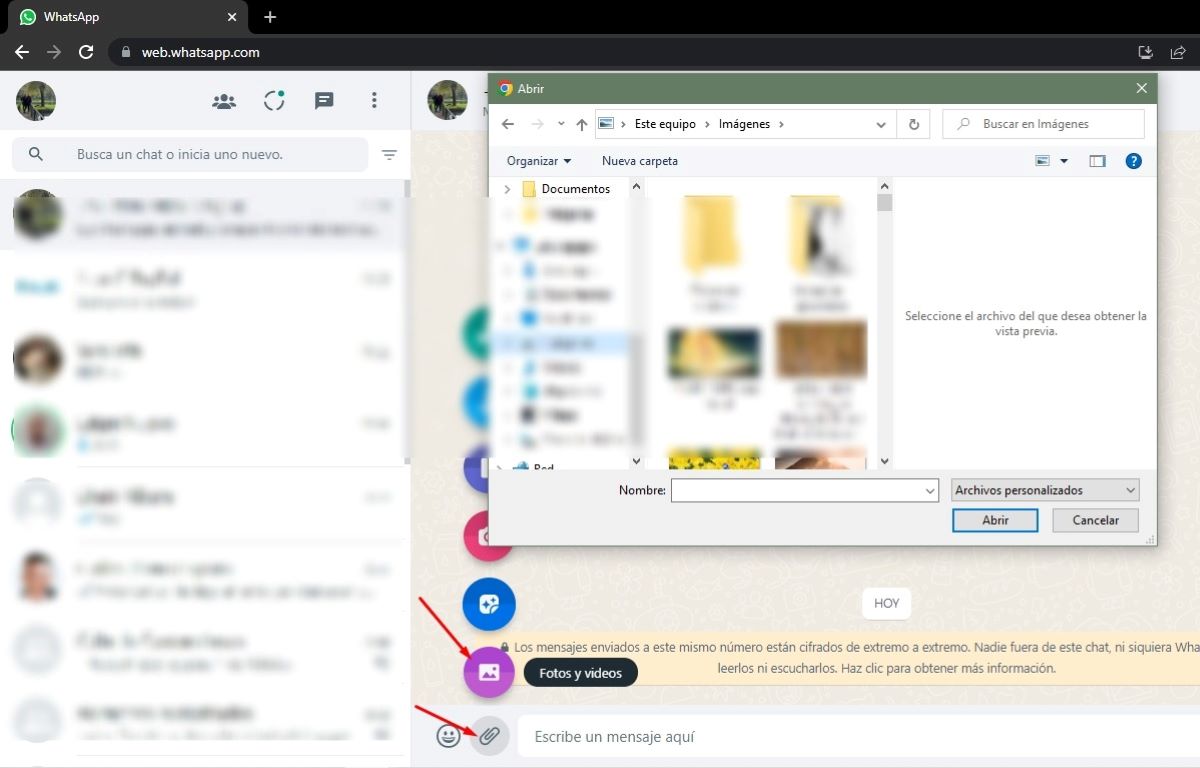This screenshot has height=768, width=1200.
Task: Switch to the WhatsApp browser tab
Action: click(x=124, y=17)
